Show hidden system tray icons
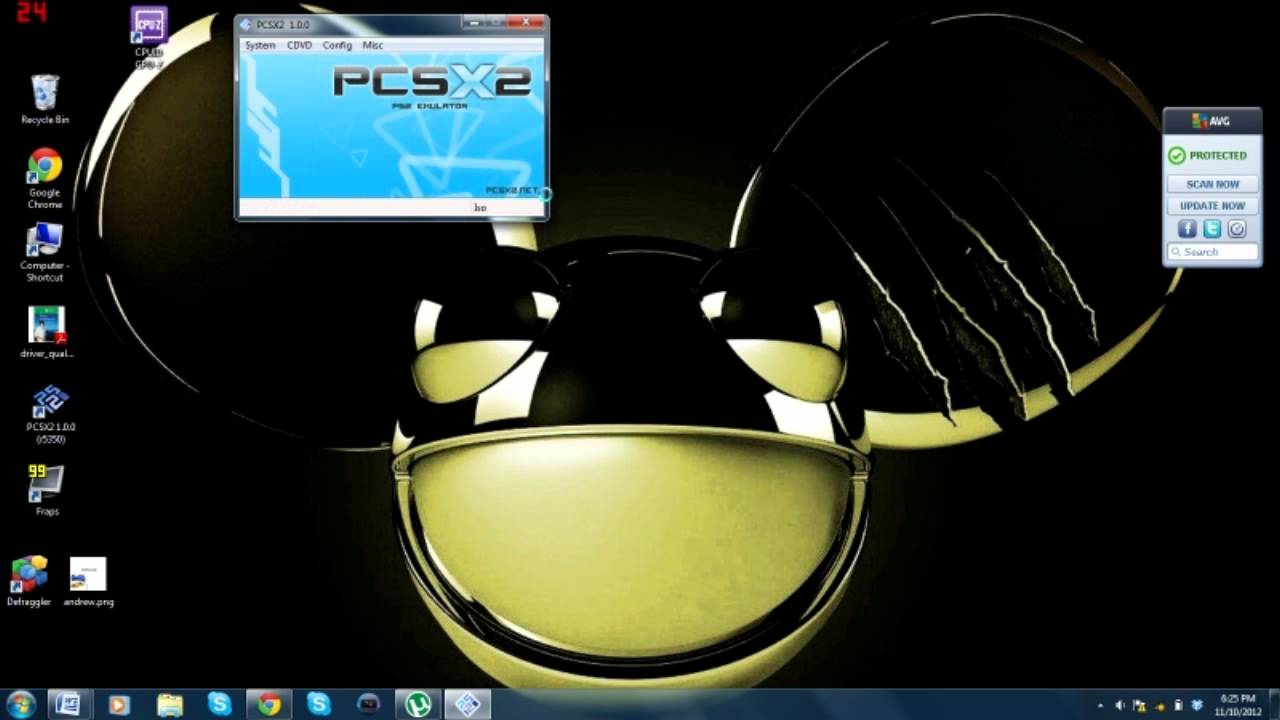Screen dimensions: 1280x720 (x=1101, y=705)
